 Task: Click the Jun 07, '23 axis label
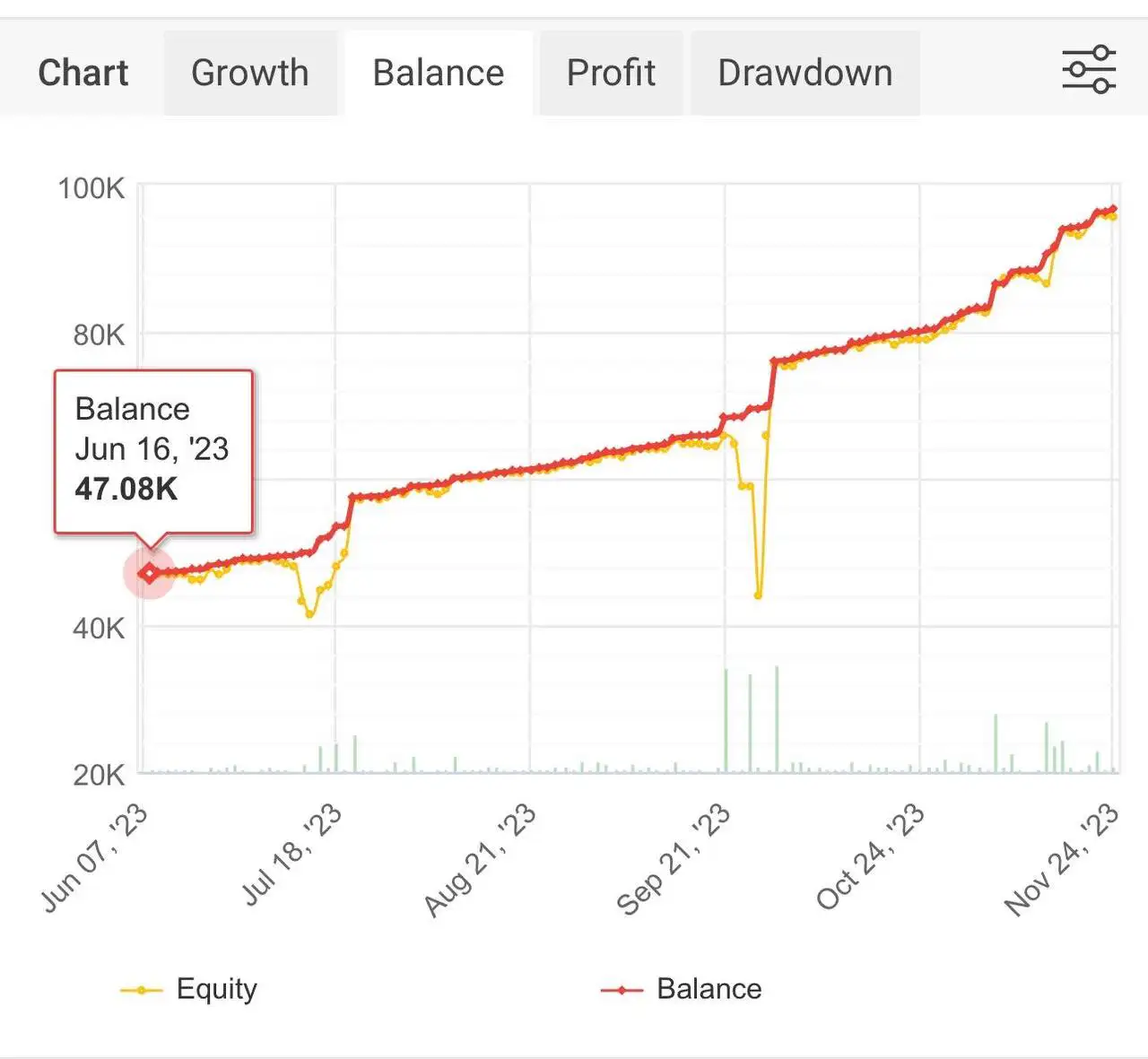(x=95, y=857)
